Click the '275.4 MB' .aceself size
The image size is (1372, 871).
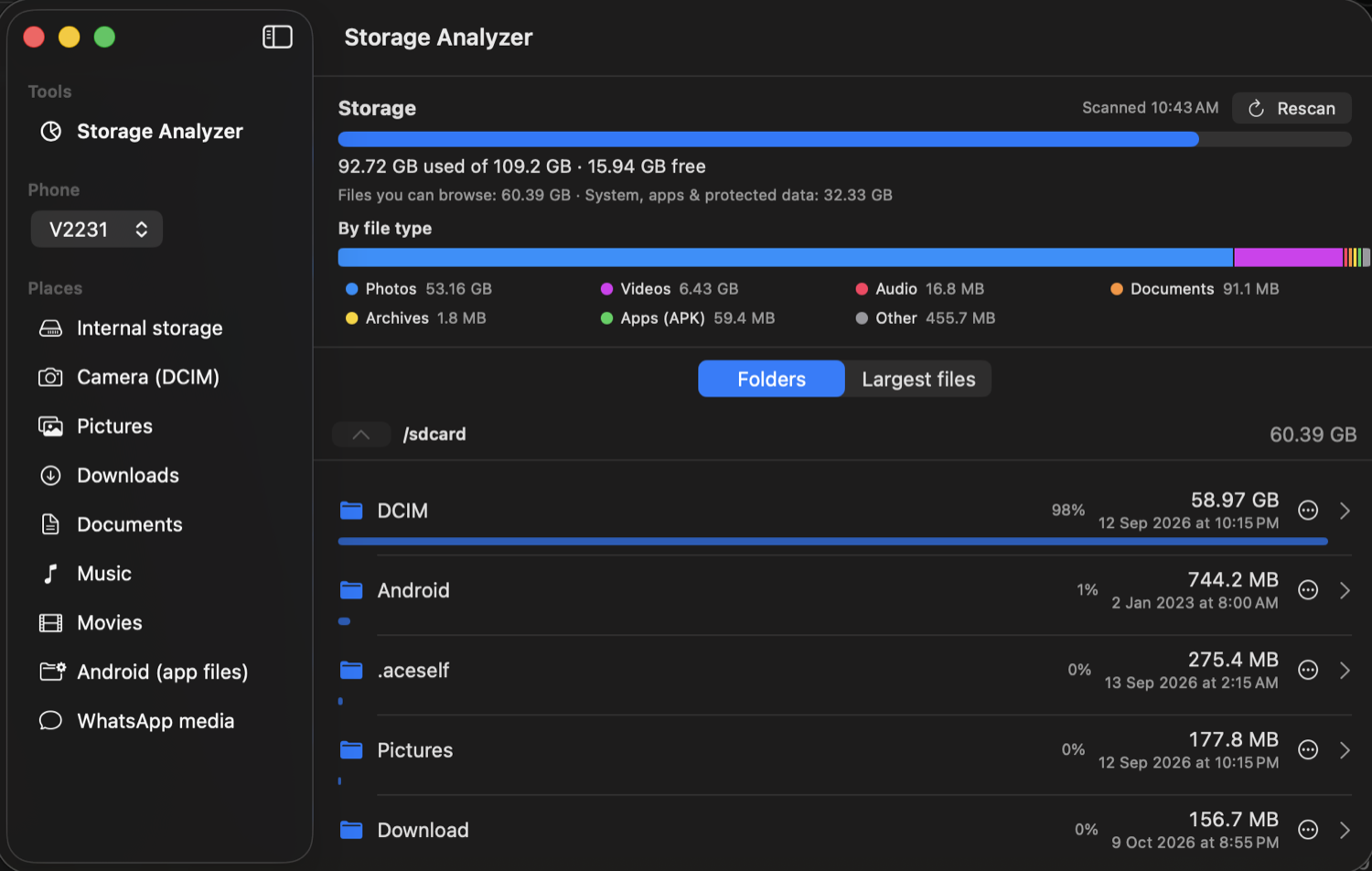1233,660
